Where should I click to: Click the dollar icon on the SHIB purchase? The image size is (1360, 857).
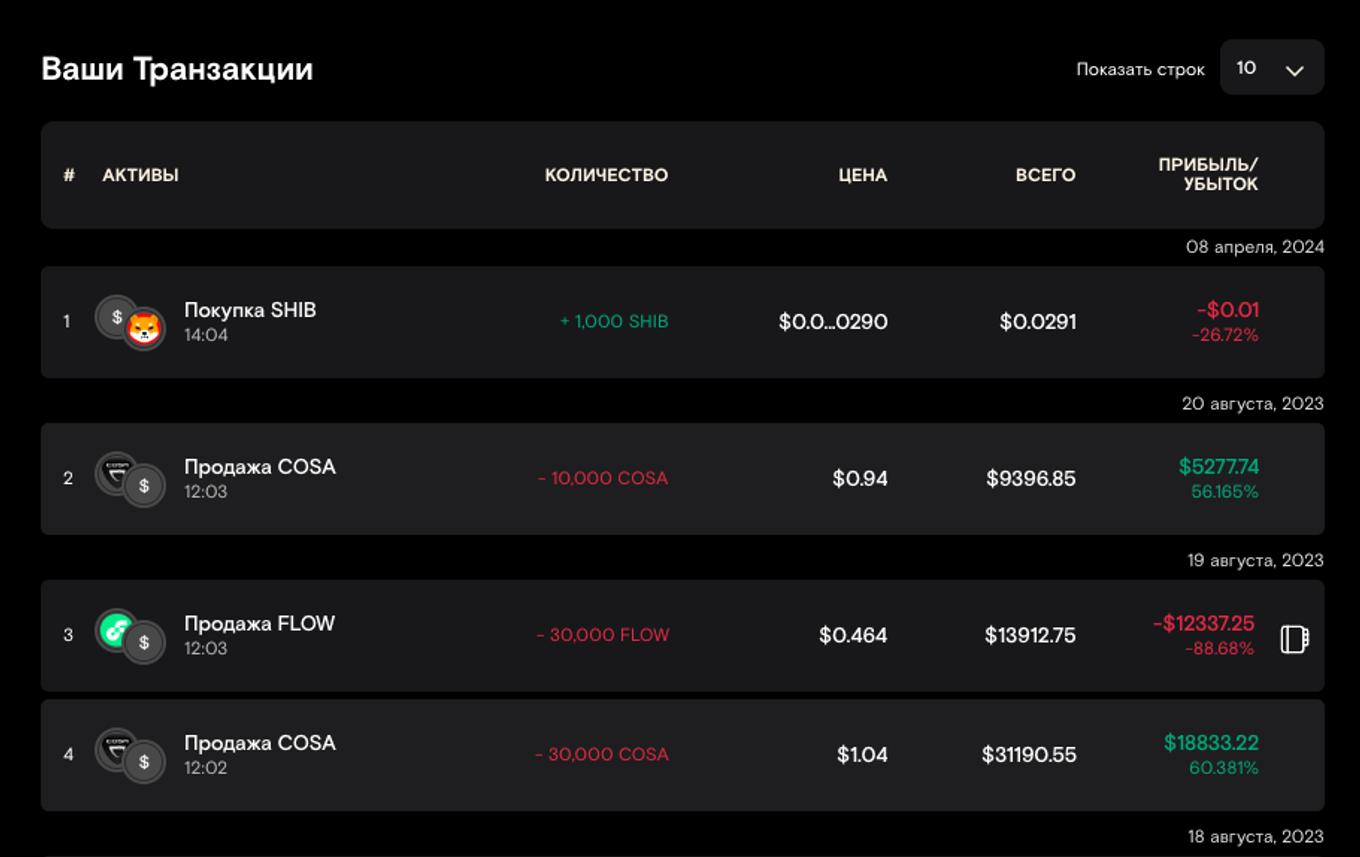(116, 316)
